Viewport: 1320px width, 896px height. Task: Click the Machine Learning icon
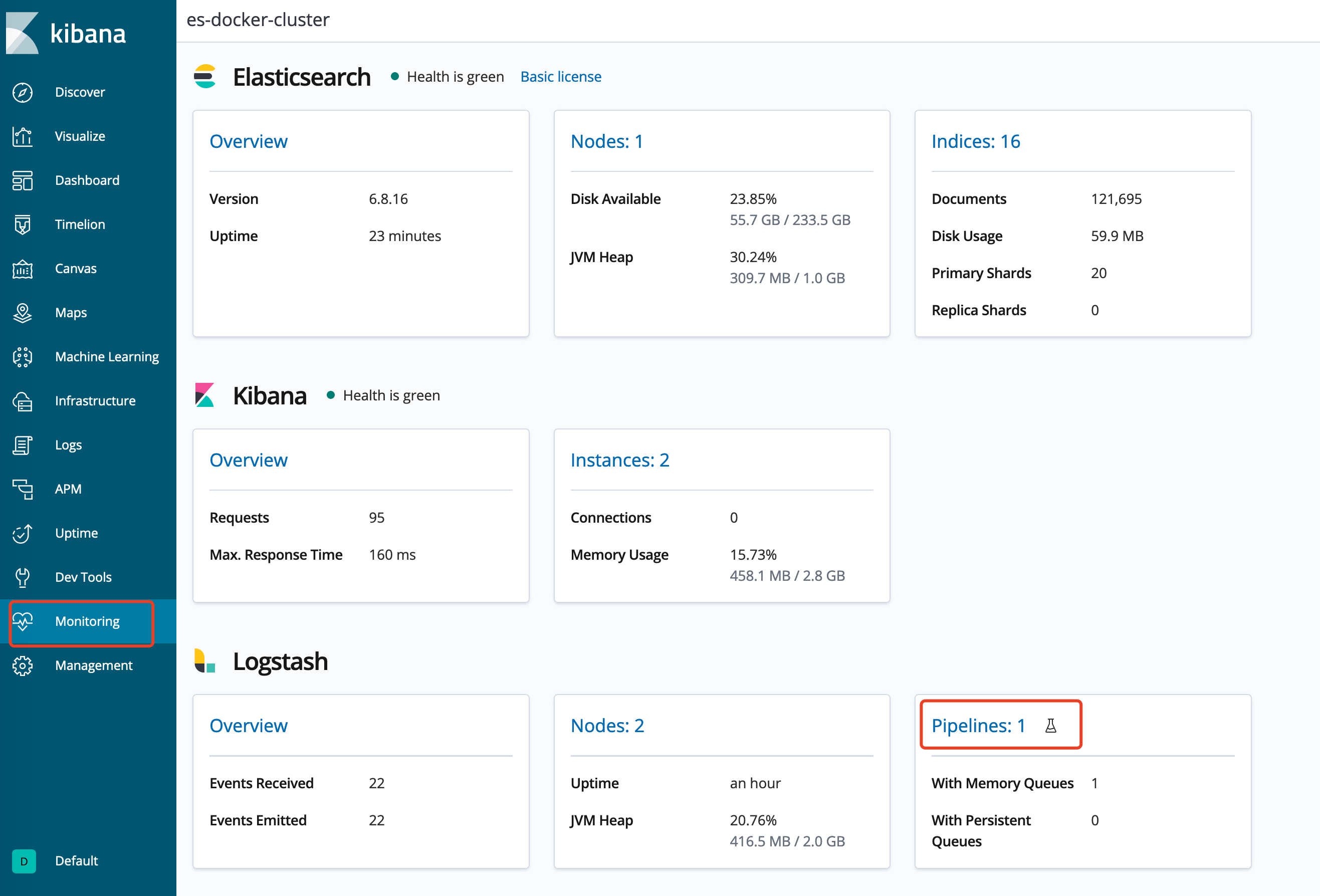(x=23, y=357)
